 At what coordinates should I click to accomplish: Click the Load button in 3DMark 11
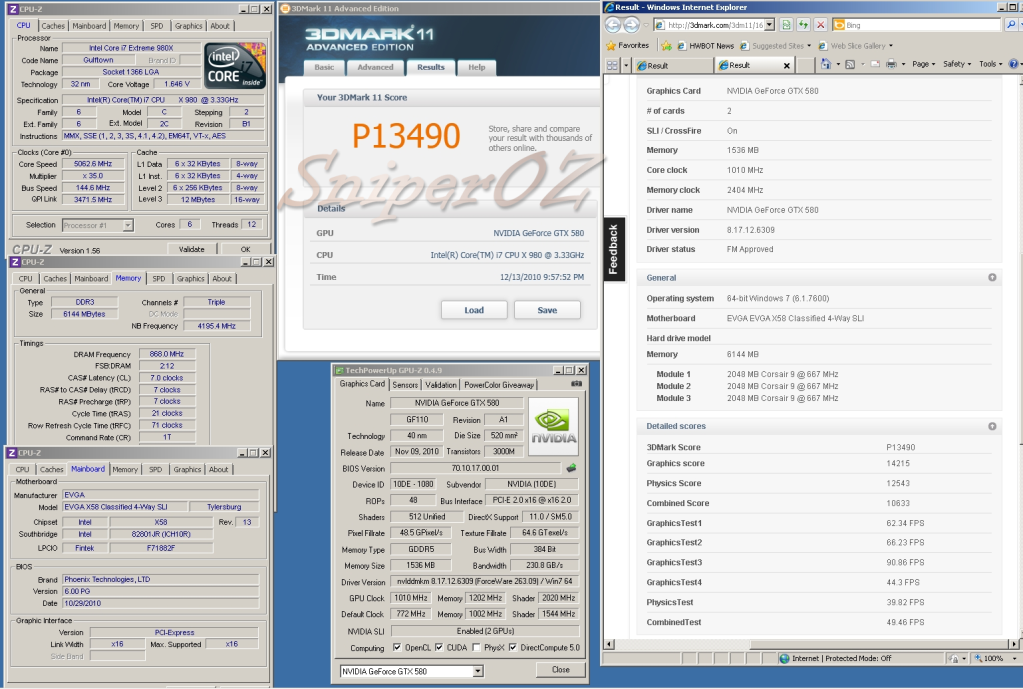(474, 310)
